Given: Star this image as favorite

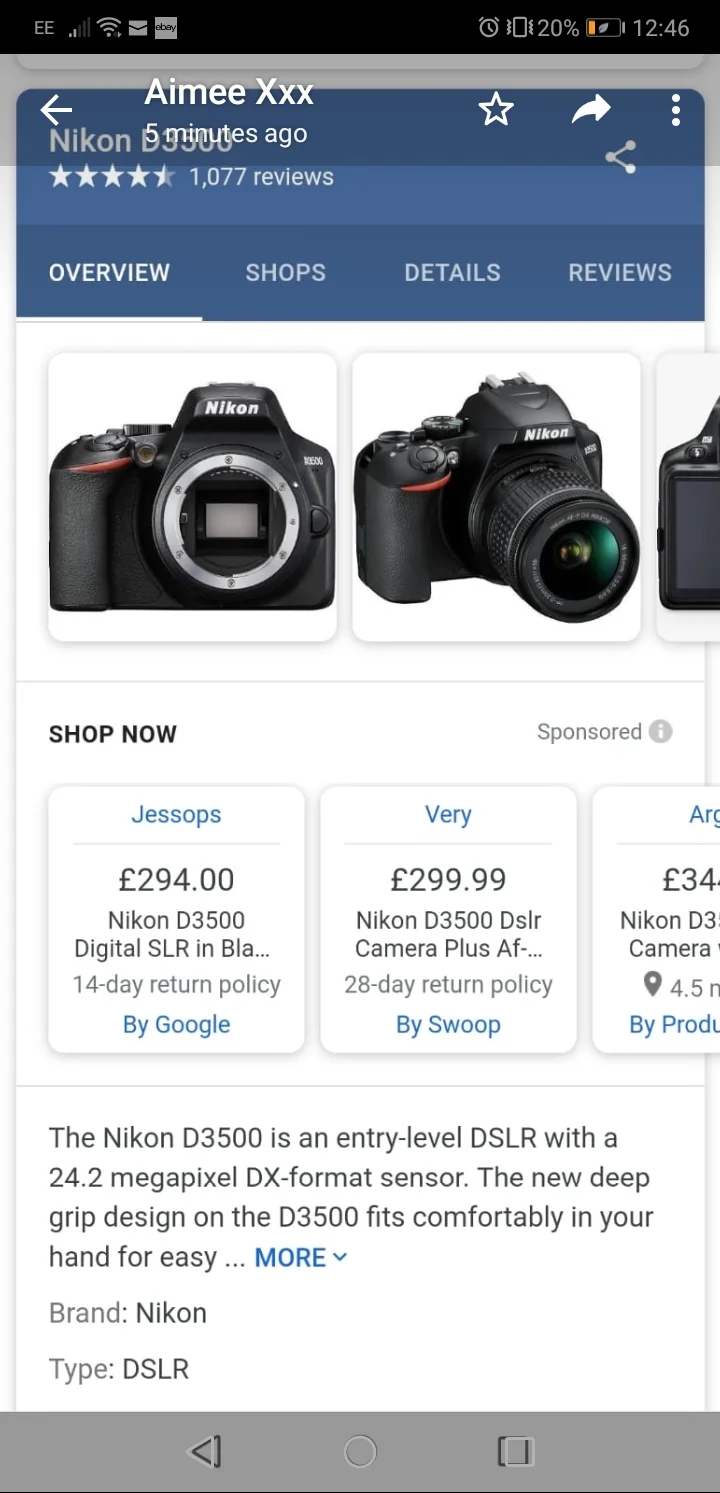Looking at the screenshot, I should (x=496, y=110).
